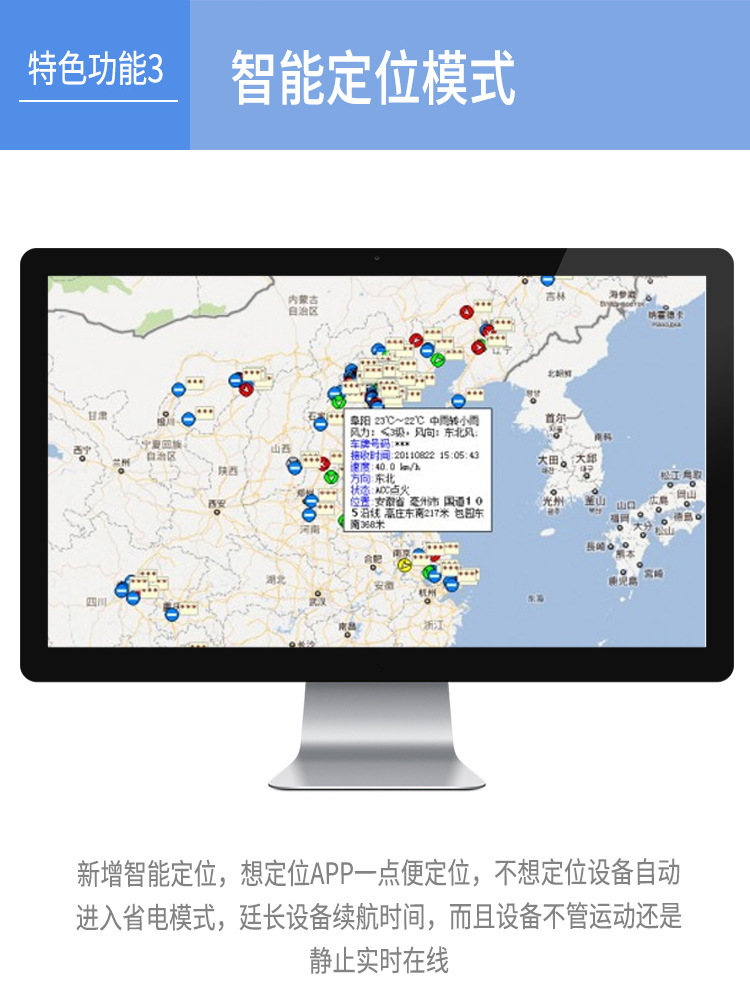Click the yellow vehicle marker near 南京
This screenshot has width=750, height=1000.
[404, 564]
